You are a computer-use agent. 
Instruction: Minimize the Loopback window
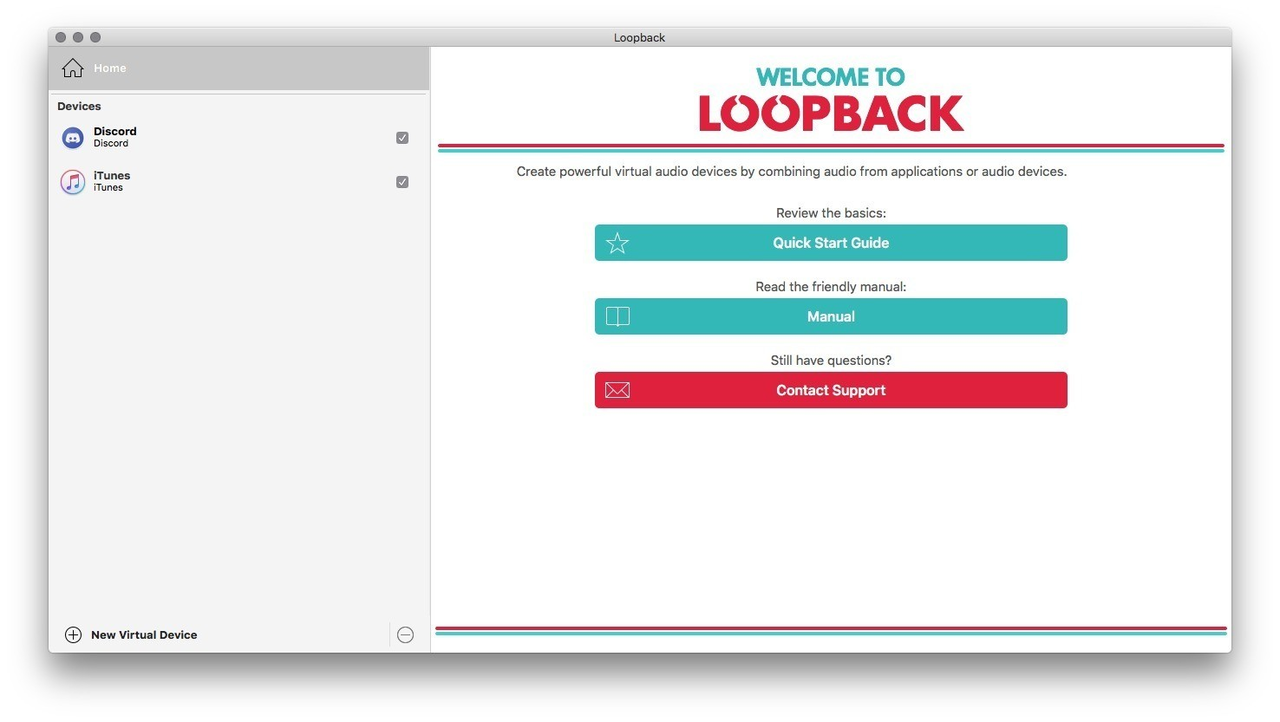(78, 37)
